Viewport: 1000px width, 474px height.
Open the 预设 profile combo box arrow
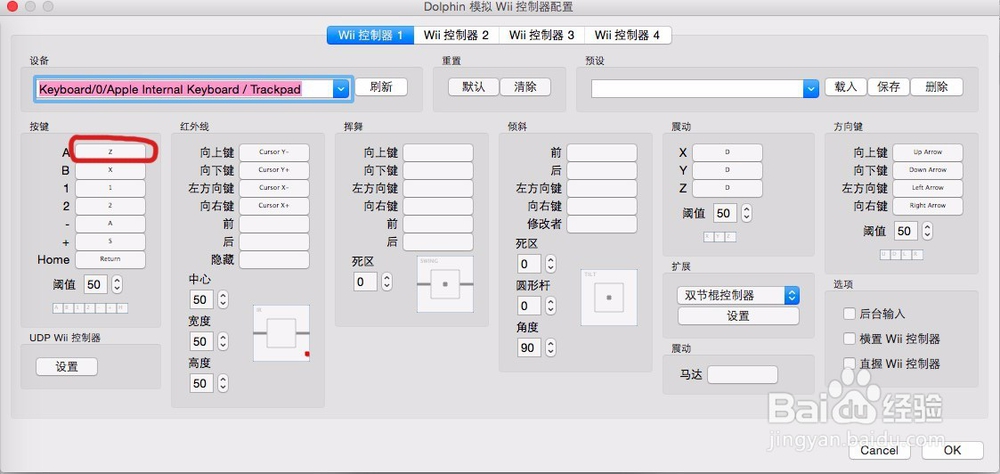tap(811, 89)
